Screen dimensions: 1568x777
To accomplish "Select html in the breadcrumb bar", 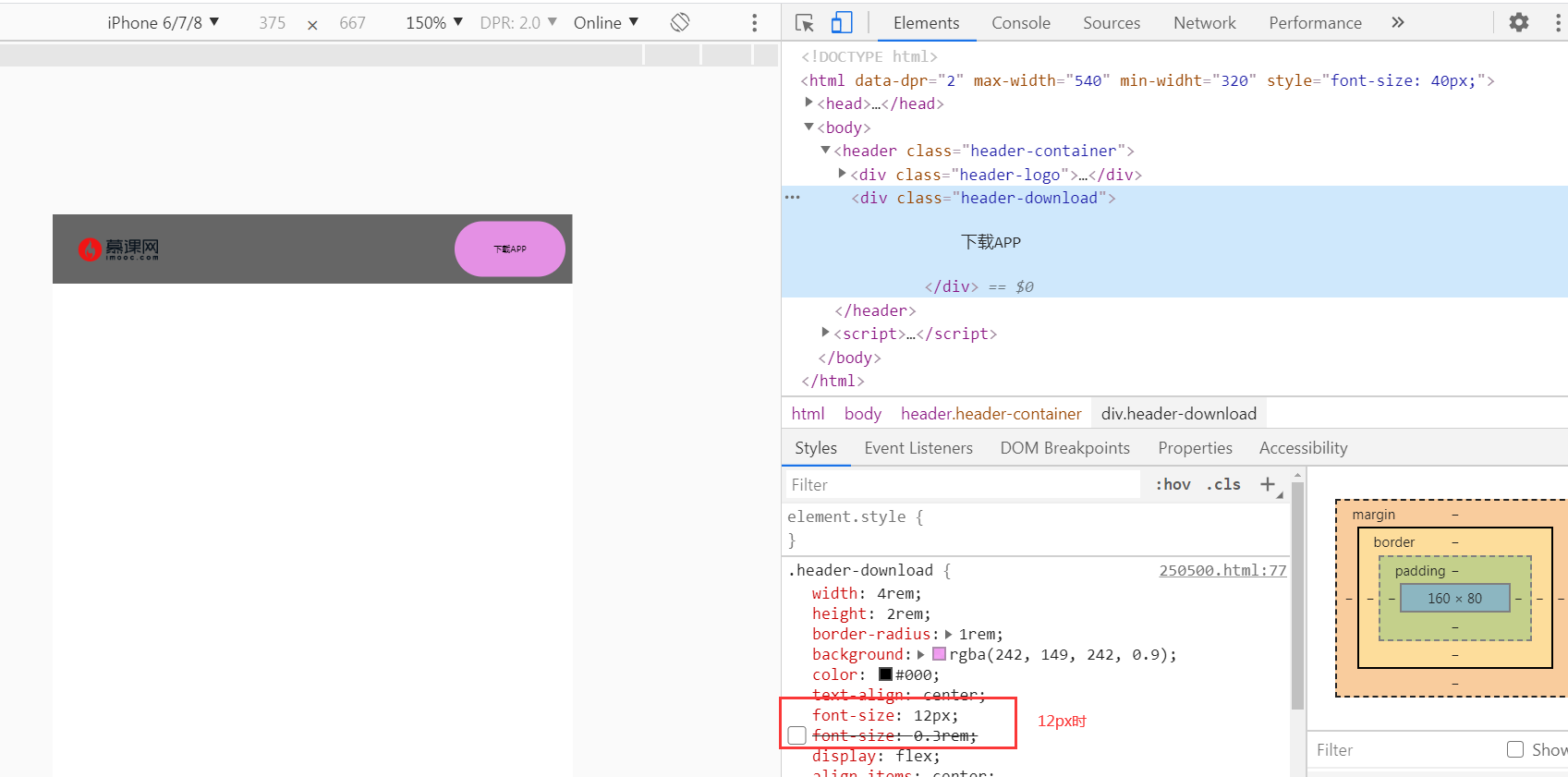I will pos(808,414).
